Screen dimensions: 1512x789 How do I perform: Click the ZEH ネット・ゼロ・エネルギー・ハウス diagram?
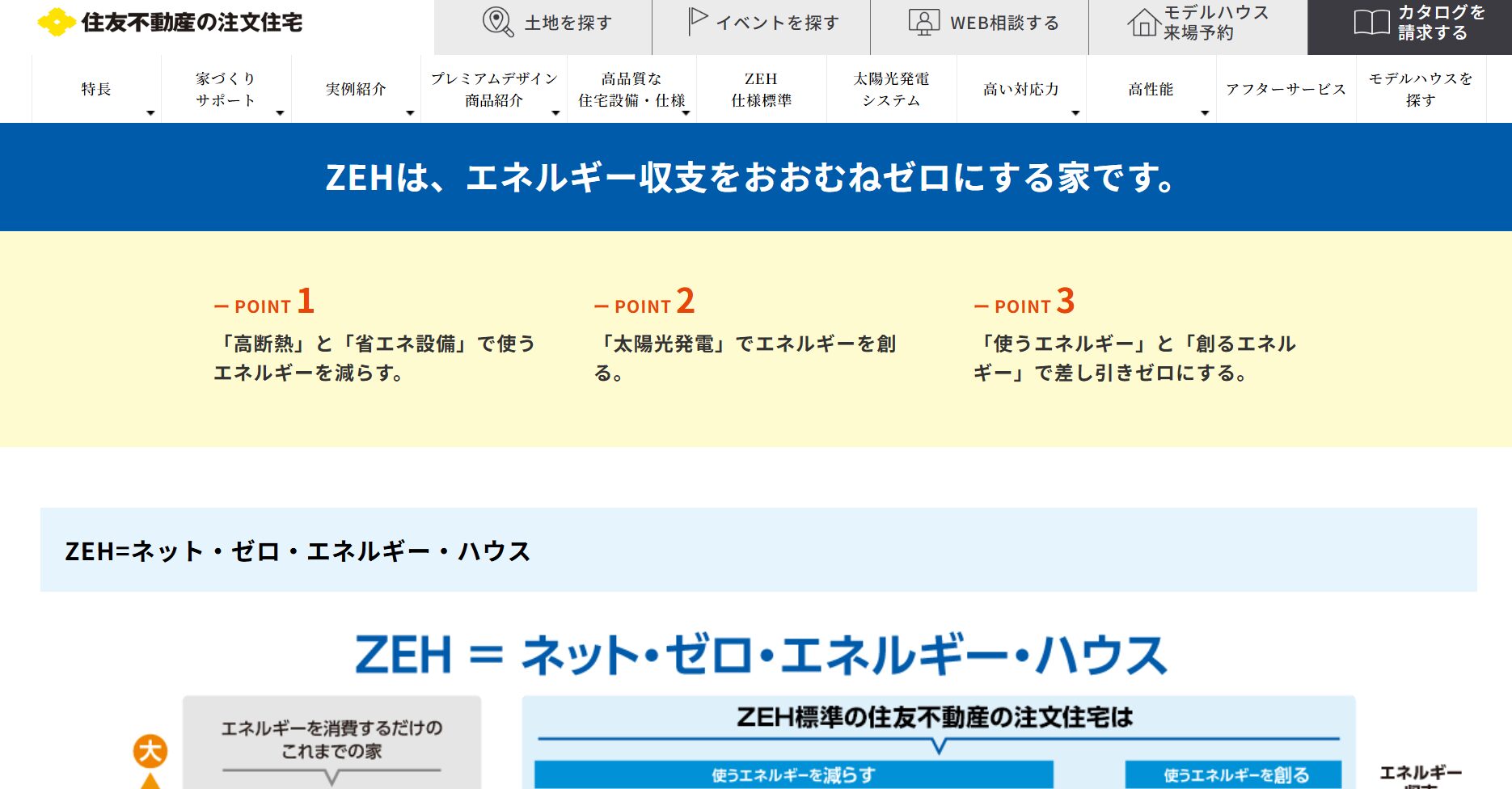760,711
